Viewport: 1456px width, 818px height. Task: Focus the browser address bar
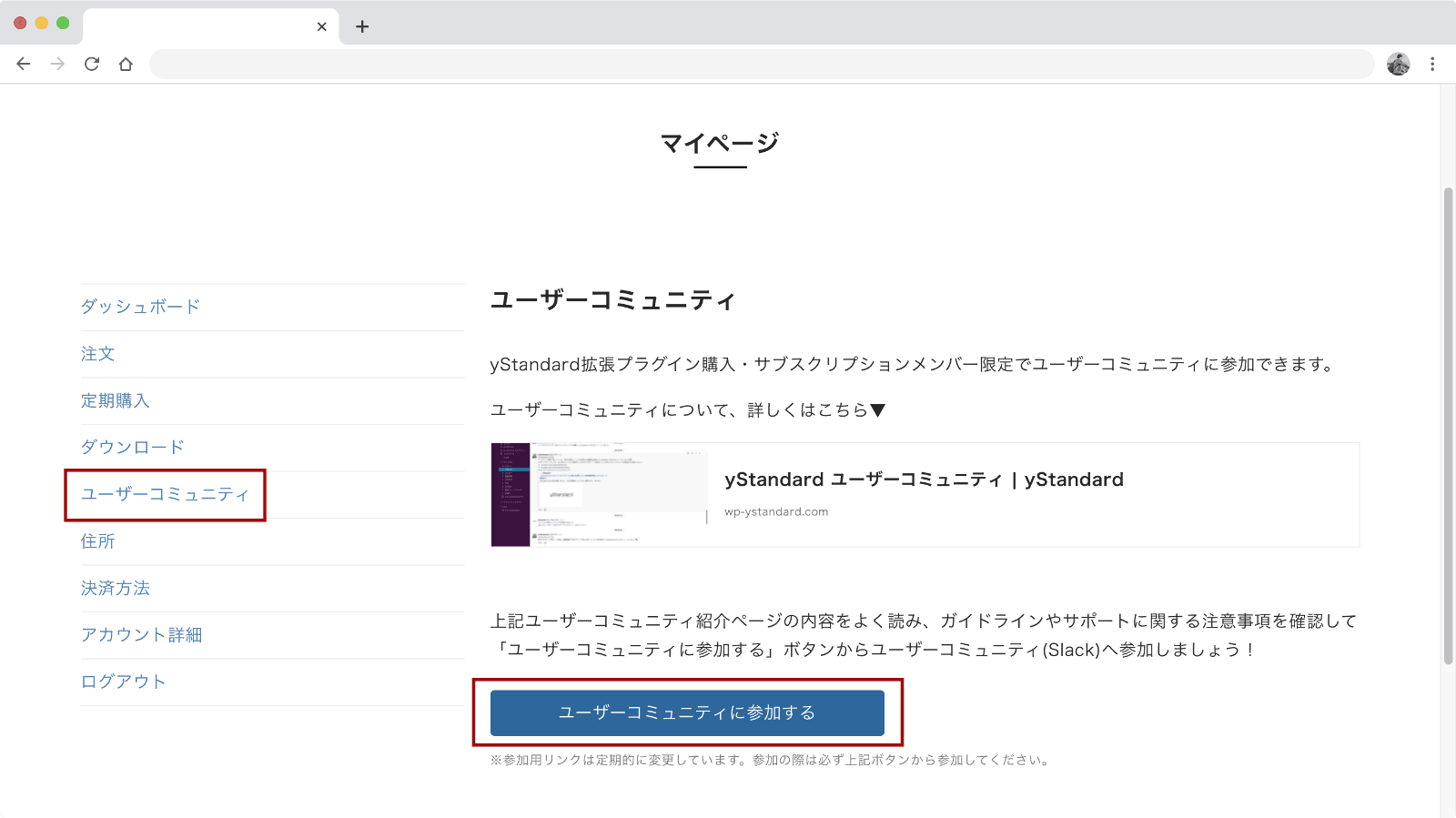(x=762, y=64)
